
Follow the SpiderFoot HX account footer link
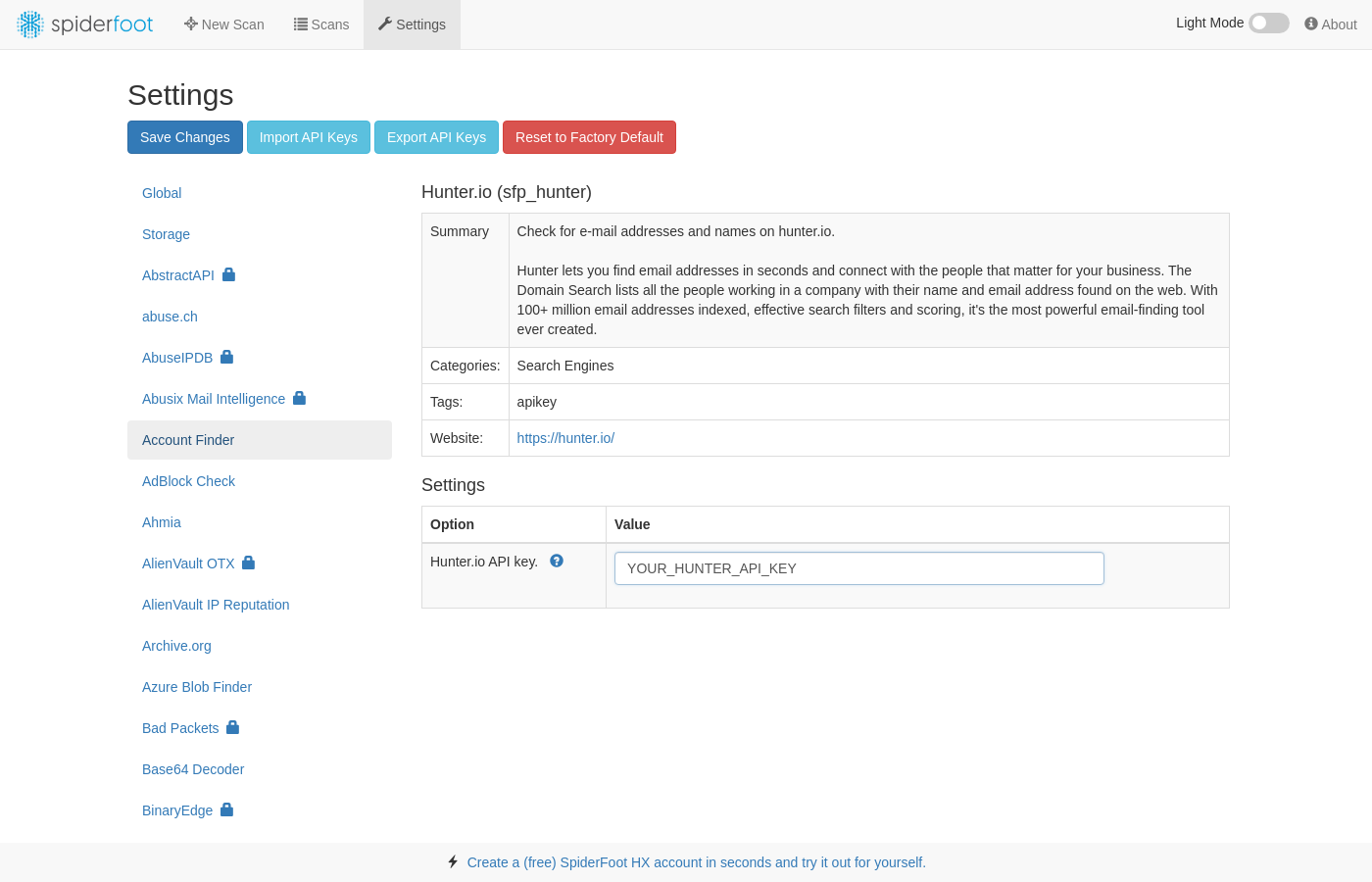697,862
